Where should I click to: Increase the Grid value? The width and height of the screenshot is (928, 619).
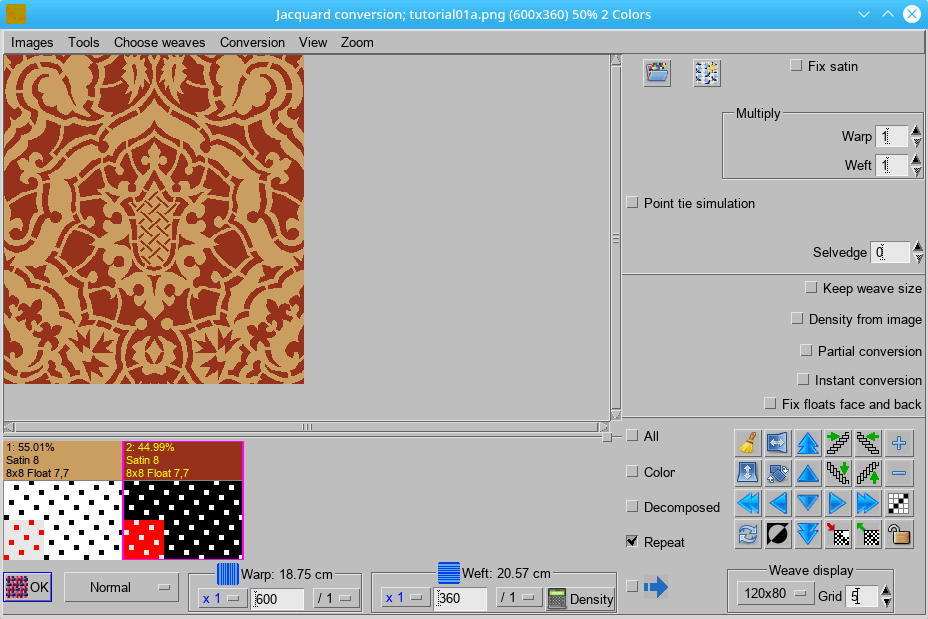tap(886, 591)
